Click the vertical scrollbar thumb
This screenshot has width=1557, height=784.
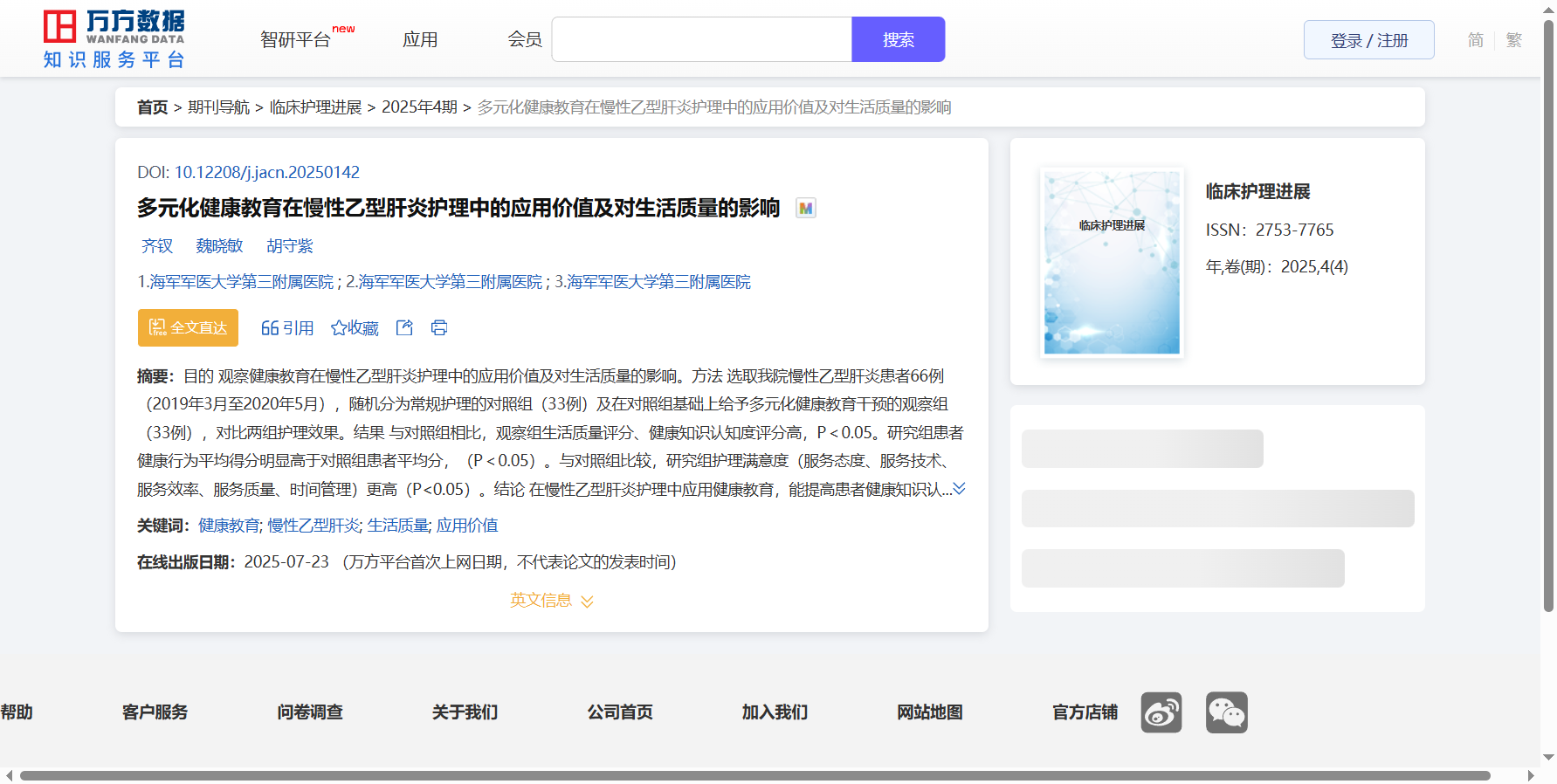tap(1548, 314)
